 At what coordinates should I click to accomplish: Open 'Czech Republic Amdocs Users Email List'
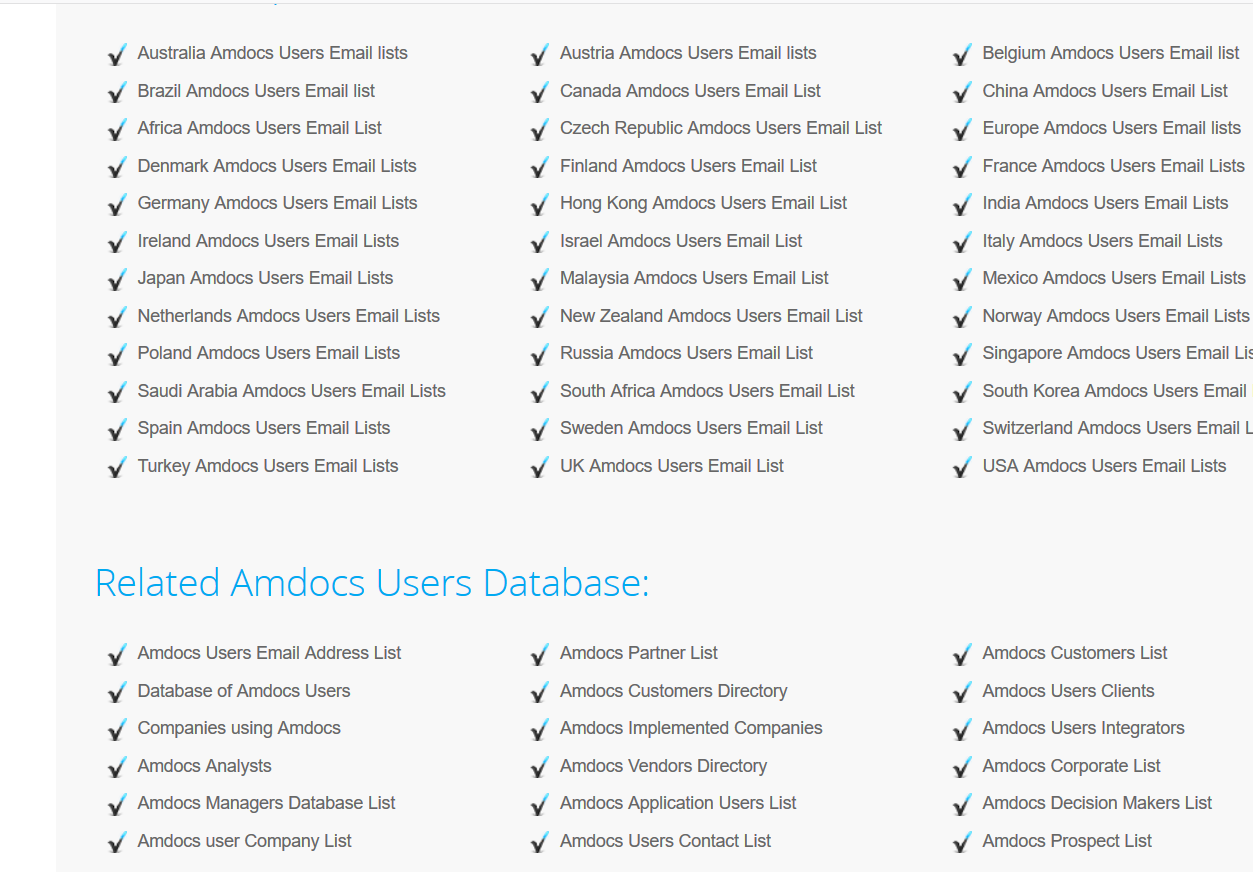pos(721,128)
